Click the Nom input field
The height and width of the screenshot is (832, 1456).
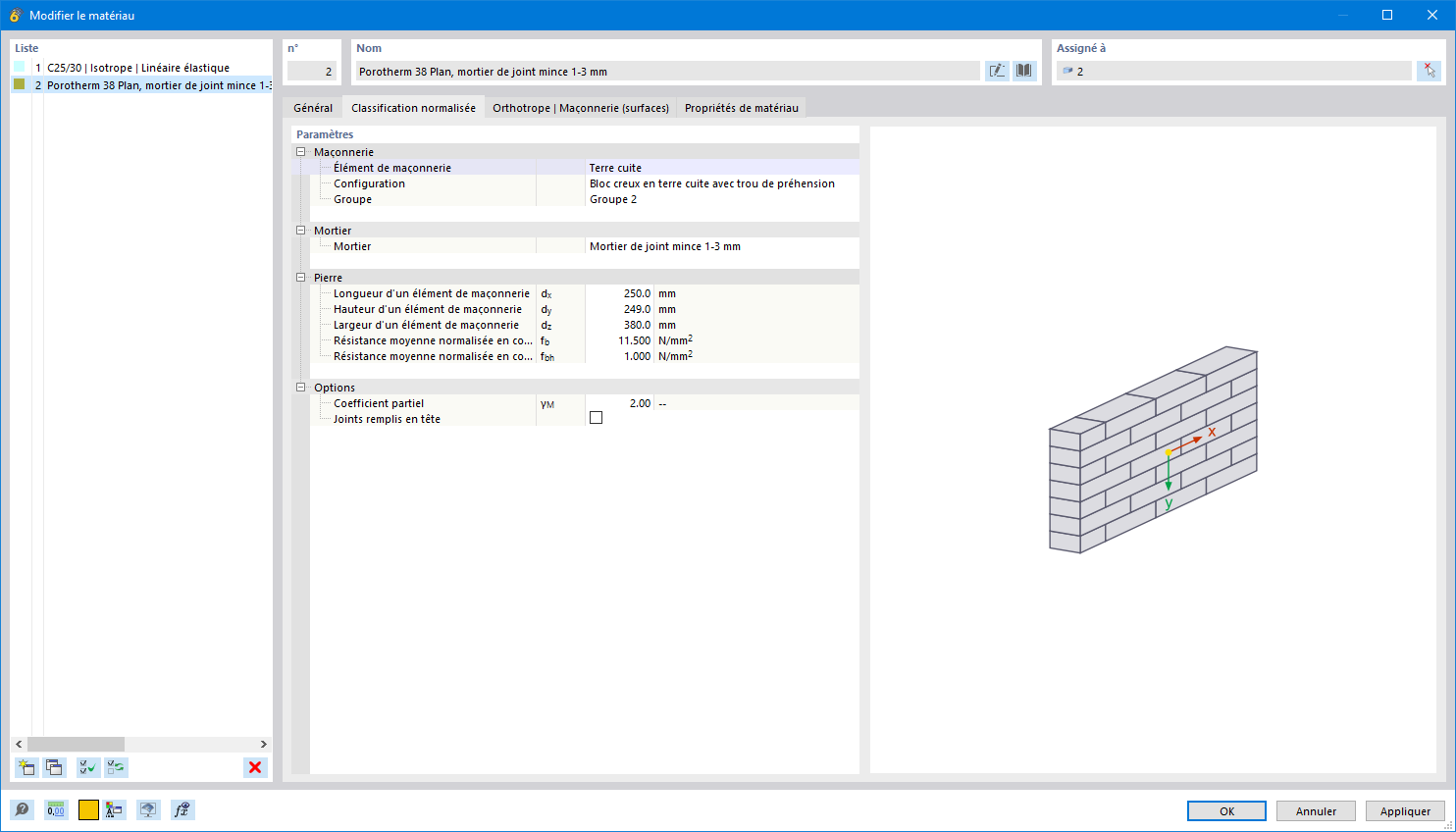[667, 71]
